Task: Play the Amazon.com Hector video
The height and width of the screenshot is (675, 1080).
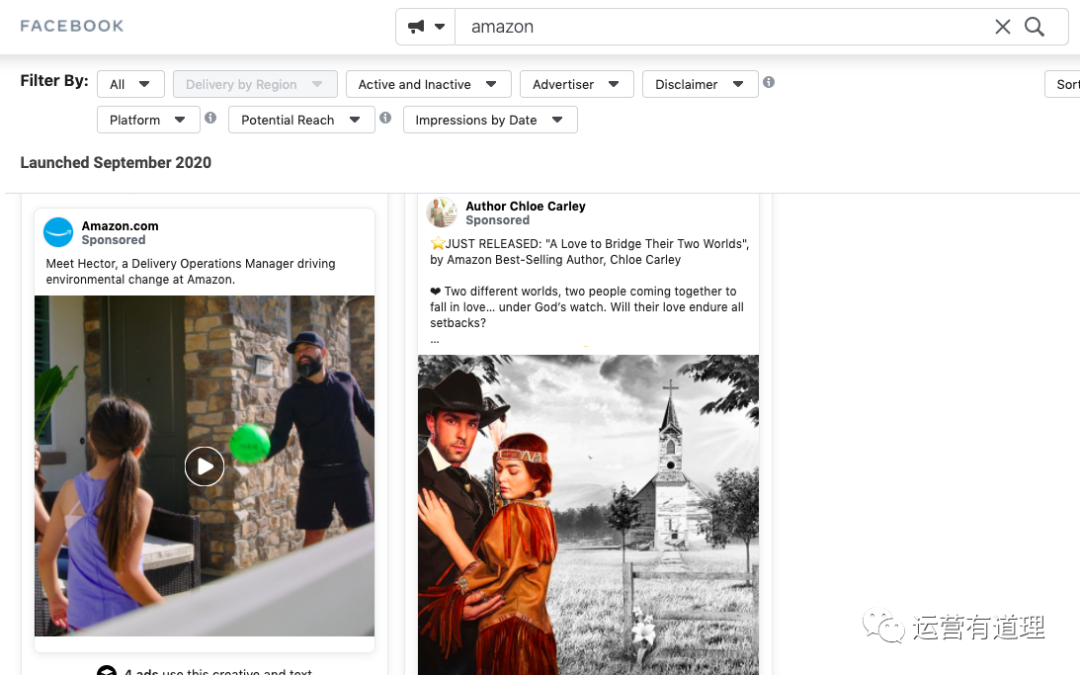Action: [204, 466]
